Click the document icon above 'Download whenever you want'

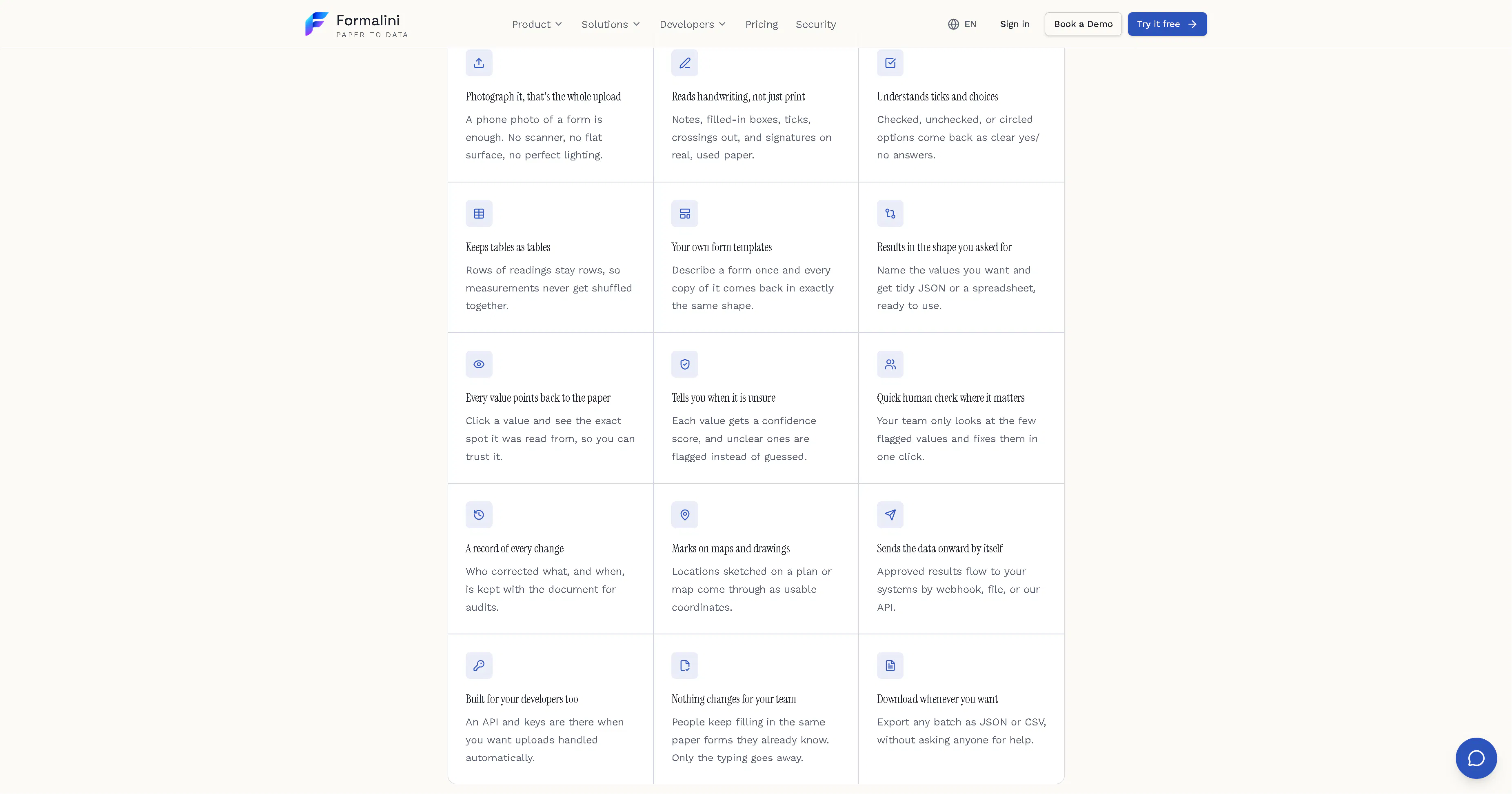(x=890, y=665)
